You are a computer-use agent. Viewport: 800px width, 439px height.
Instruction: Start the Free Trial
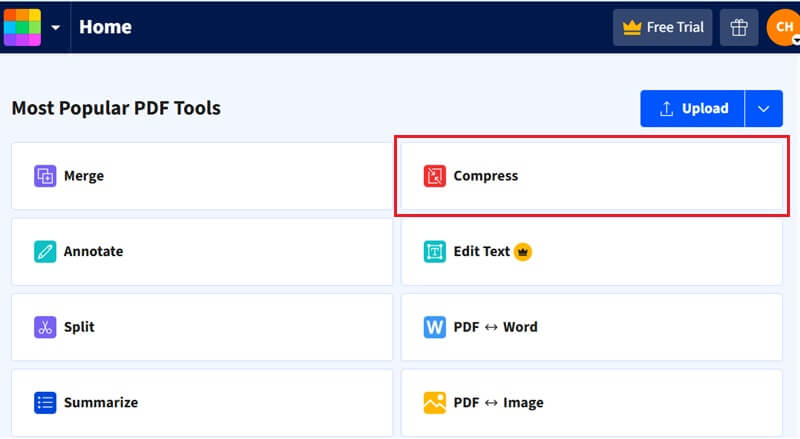point(662,28)
